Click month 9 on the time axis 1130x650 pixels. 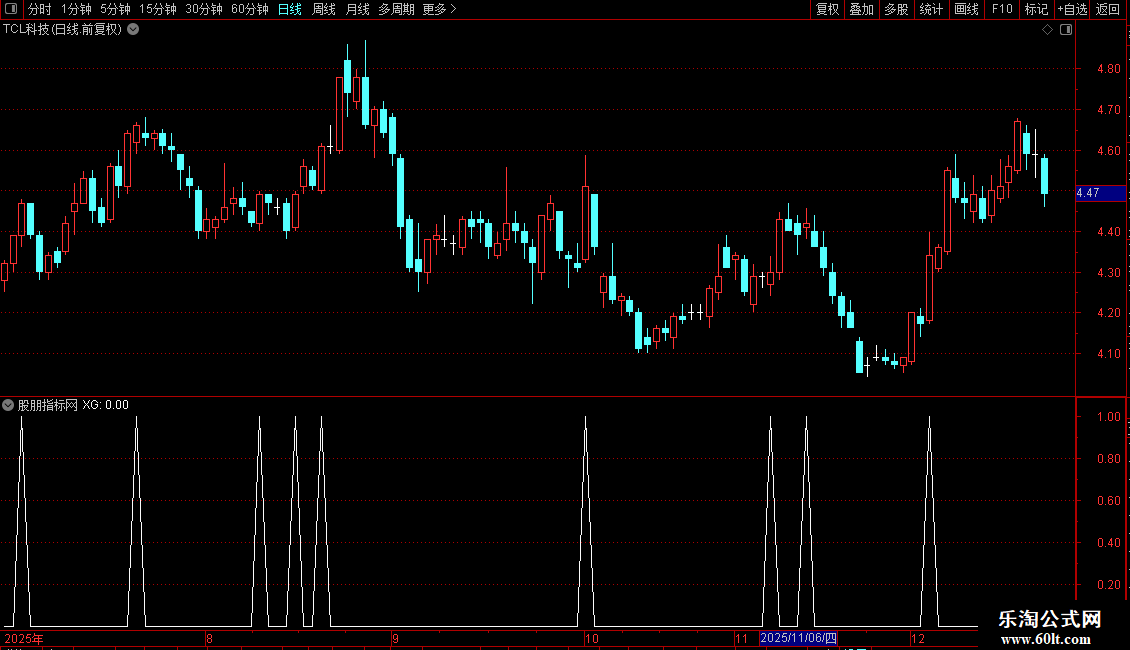click(396, 638)
